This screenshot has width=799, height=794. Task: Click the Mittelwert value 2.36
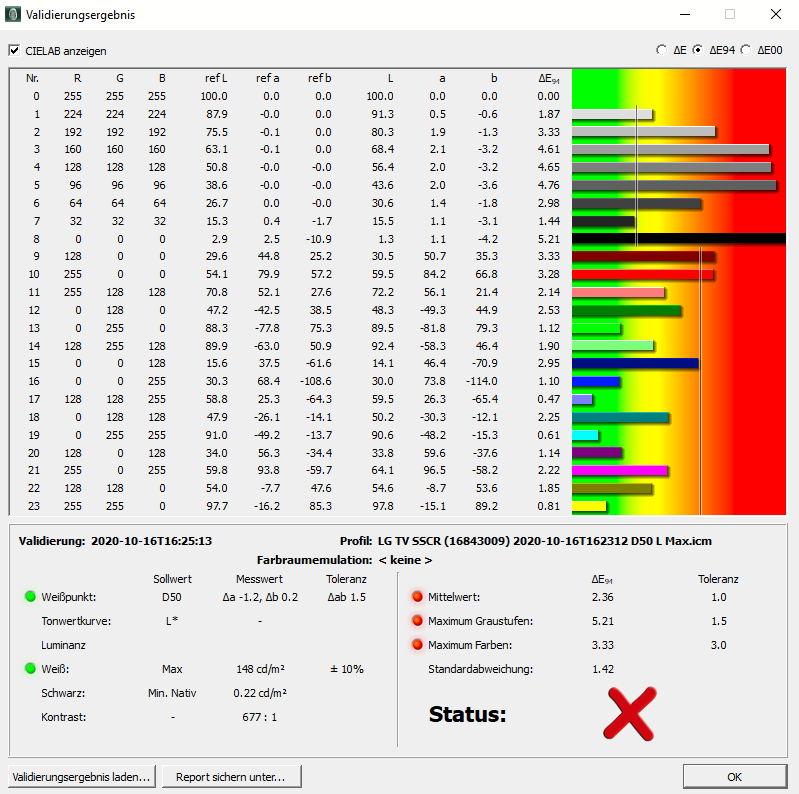[x=602, y=597]
